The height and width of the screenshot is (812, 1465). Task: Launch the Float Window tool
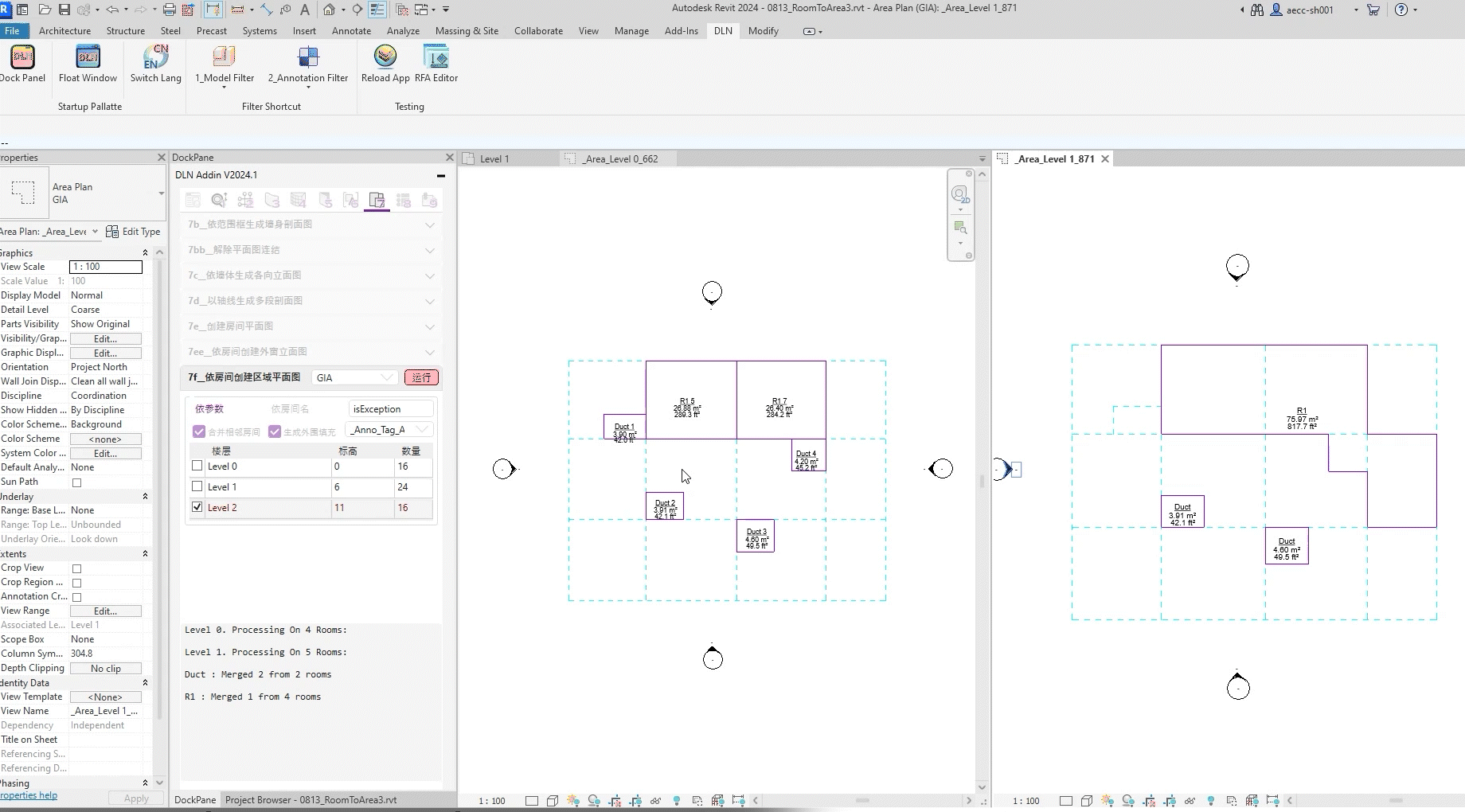pyautogui.click(x=88, y=64)
